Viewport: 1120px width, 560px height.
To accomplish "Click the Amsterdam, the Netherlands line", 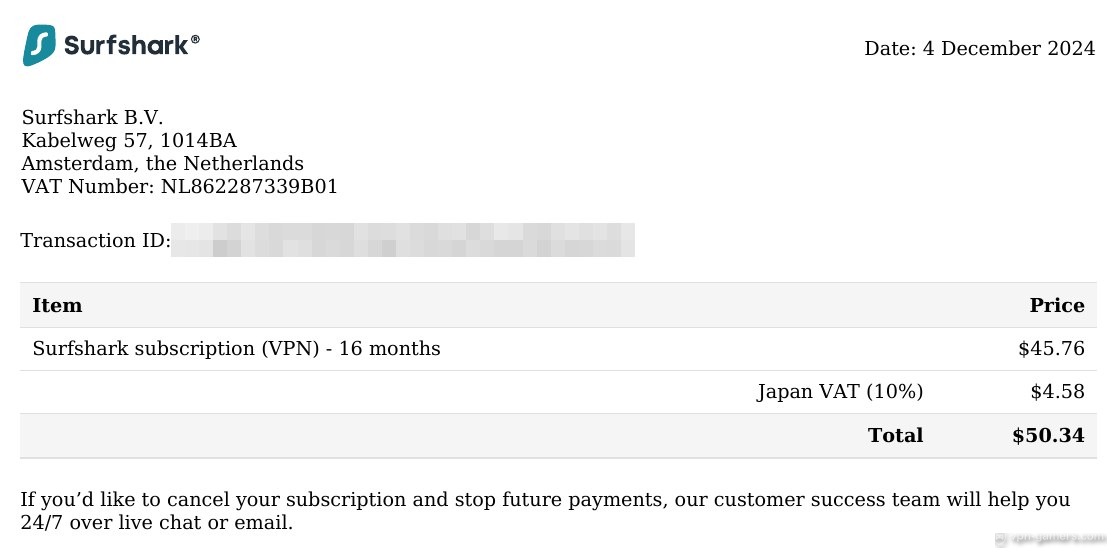I will click(x=162, y=164).
